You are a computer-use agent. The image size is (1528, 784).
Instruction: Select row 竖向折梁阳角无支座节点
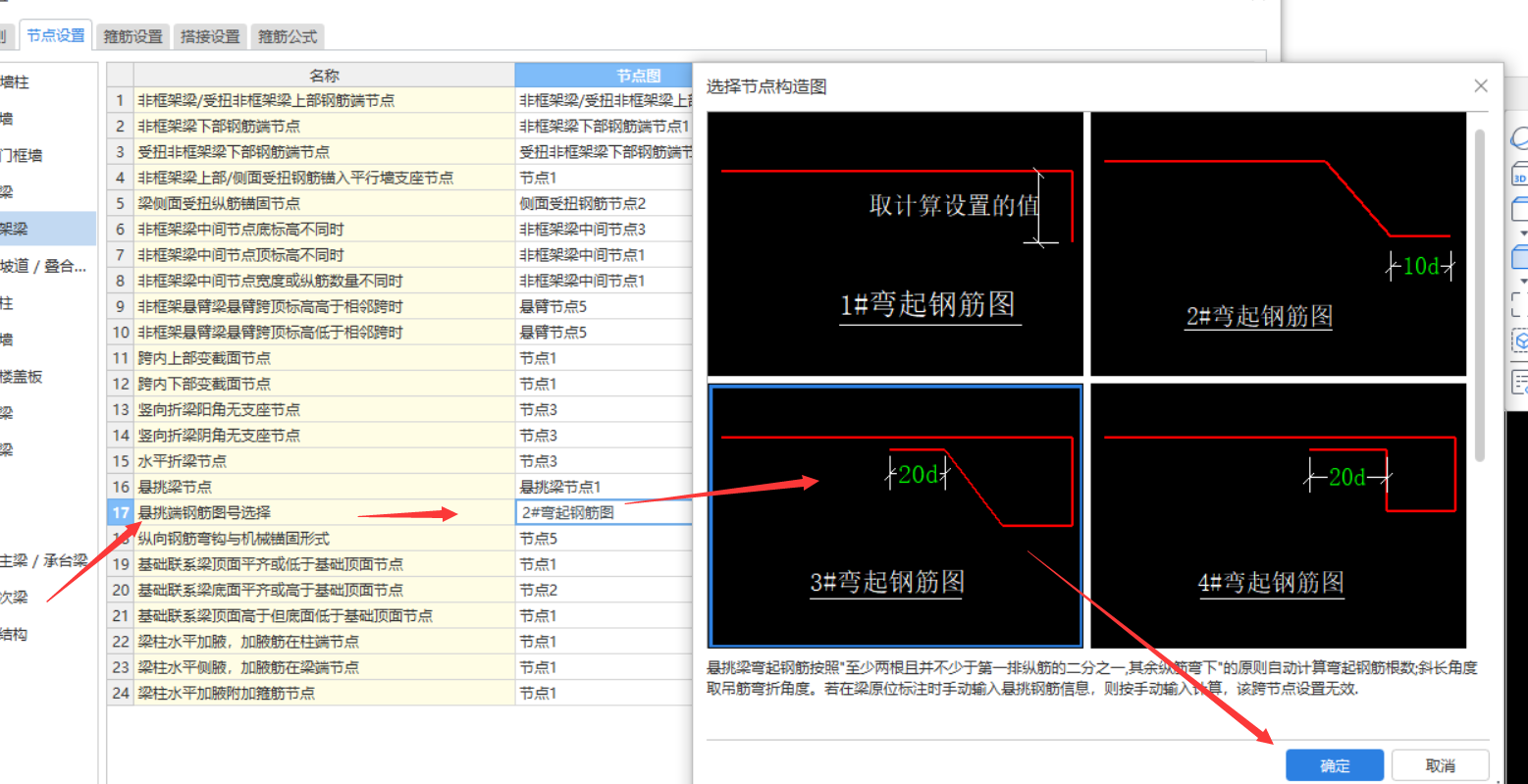[x=324, y=409]
